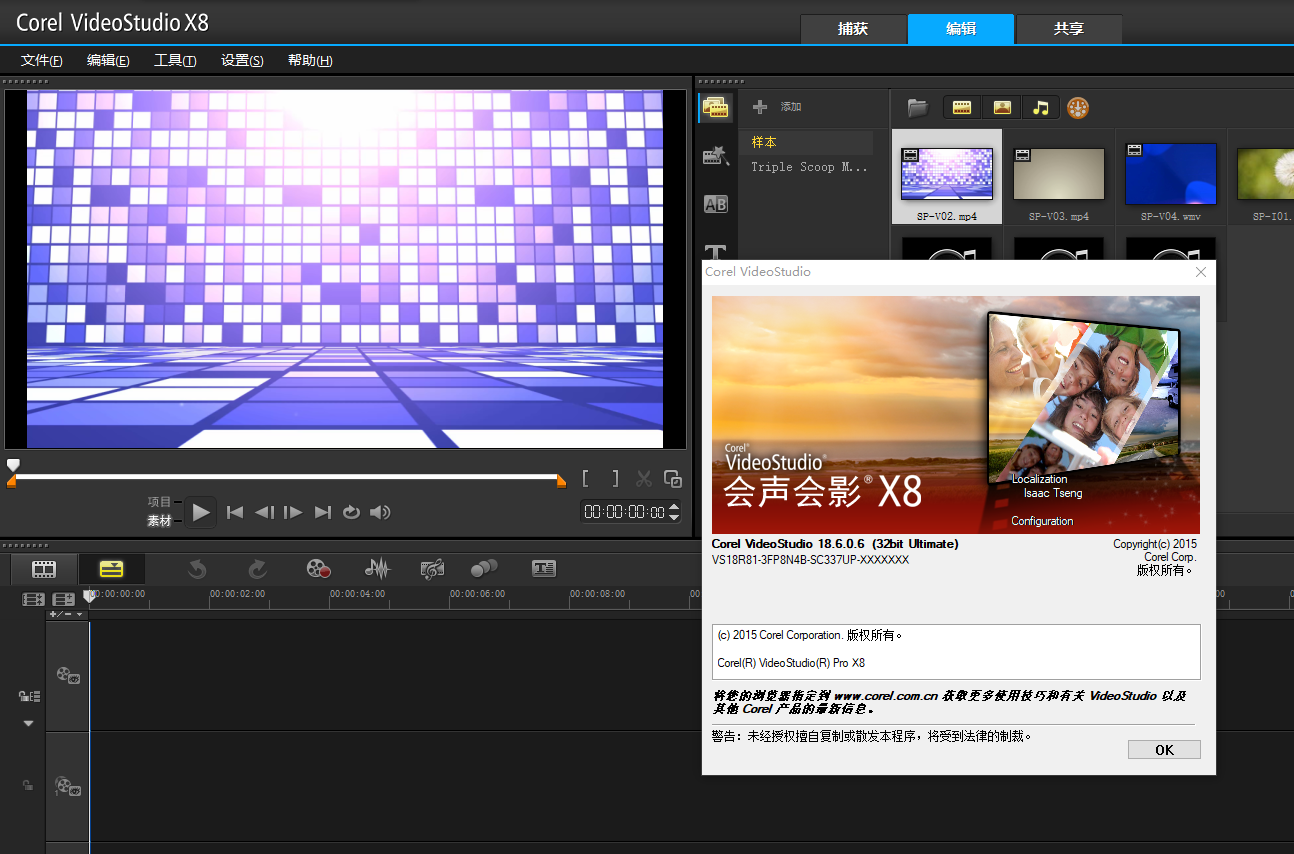
Task: Launch the Auto Music tool
Action: (432, 569)
